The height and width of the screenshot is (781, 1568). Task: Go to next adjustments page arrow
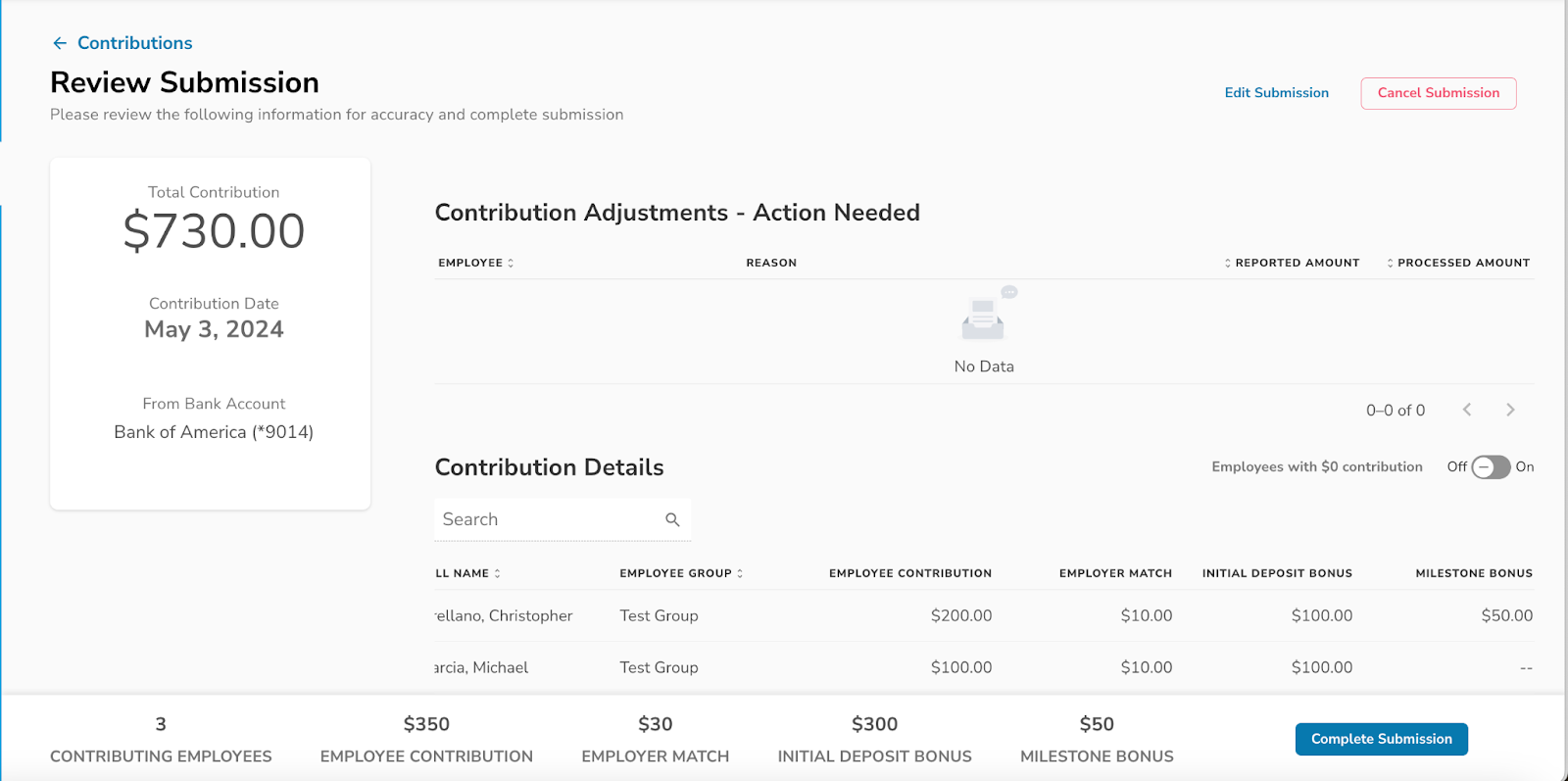click(x=1510, y=410)
